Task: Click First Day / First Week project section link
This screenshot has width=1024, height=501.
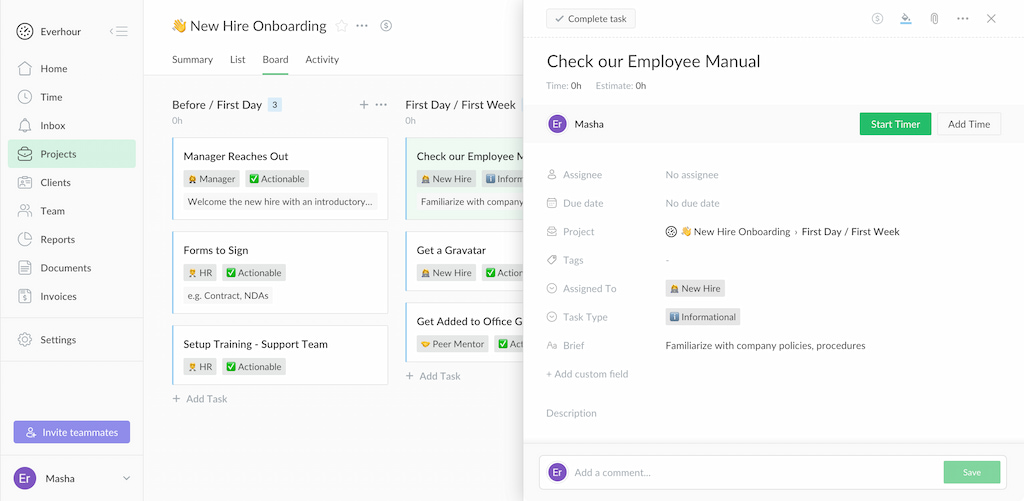Action: (850, 232)
